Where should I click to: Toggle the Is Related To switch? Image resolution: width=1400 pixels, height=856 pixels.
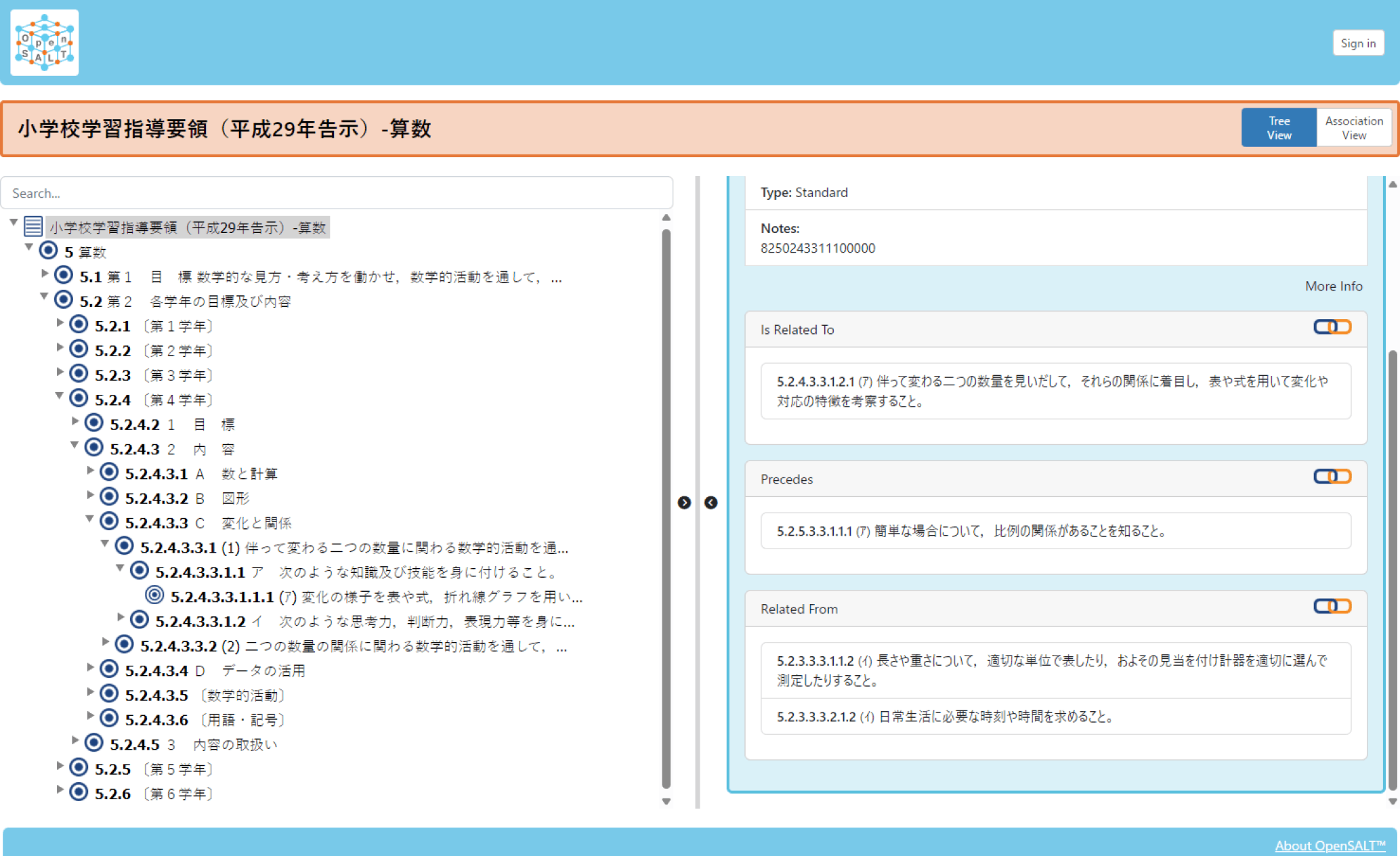coord(1332,327)
